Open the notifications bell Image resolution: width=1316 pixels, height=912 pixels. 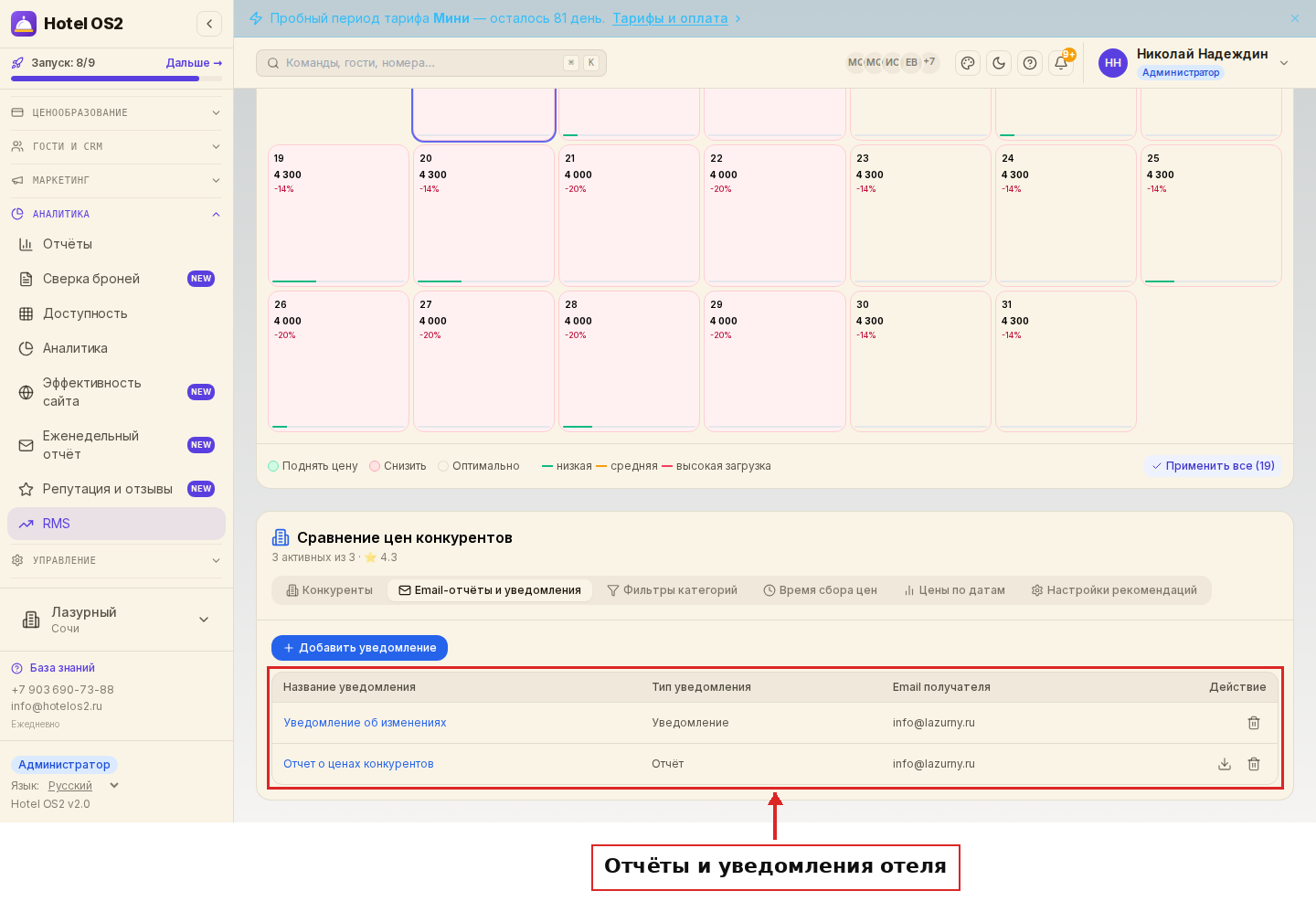1061,63
